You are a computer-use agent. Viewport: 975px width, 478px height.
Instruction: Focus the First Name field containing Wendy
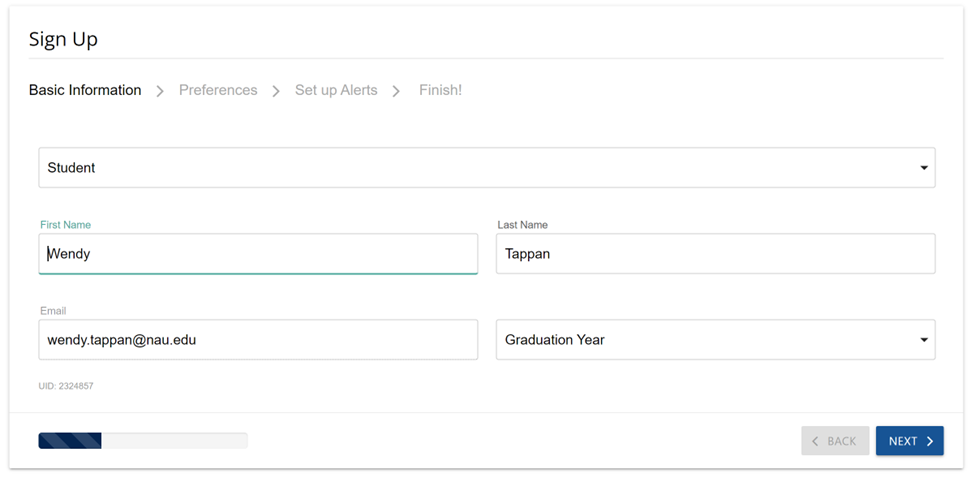click(x=258, y=254)
